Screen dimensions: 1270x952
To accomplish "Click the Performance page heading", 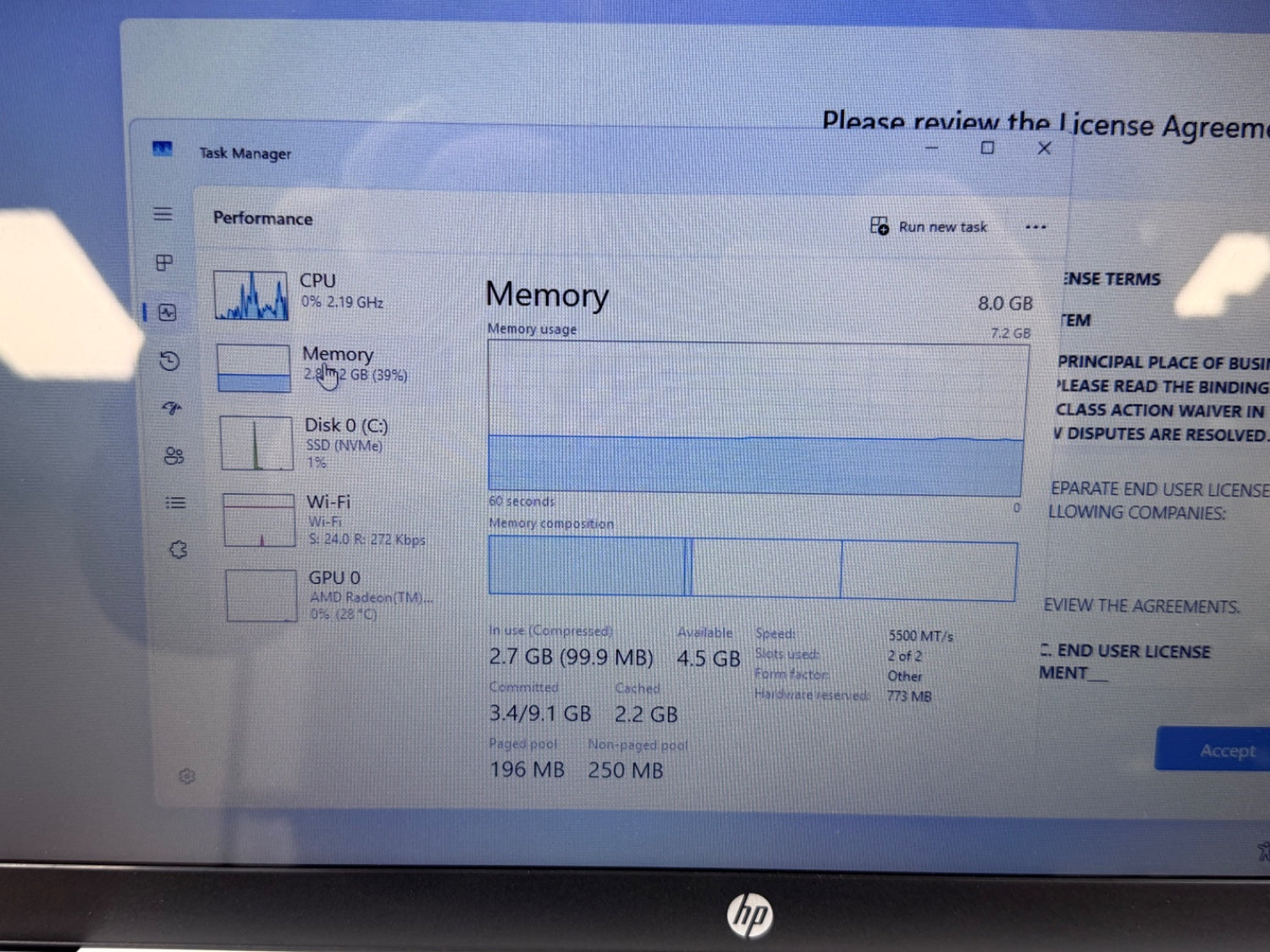I will pos(262,218).
